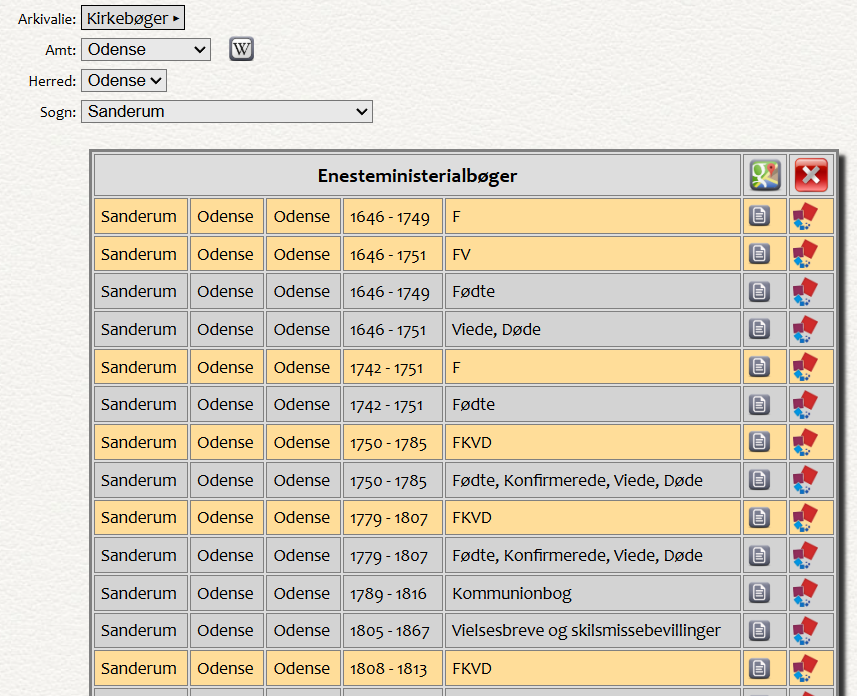Viewport: 857px width, 696px height.
Task: Open the Wikipedia icon next to Amt
Action: coord(241,49)
